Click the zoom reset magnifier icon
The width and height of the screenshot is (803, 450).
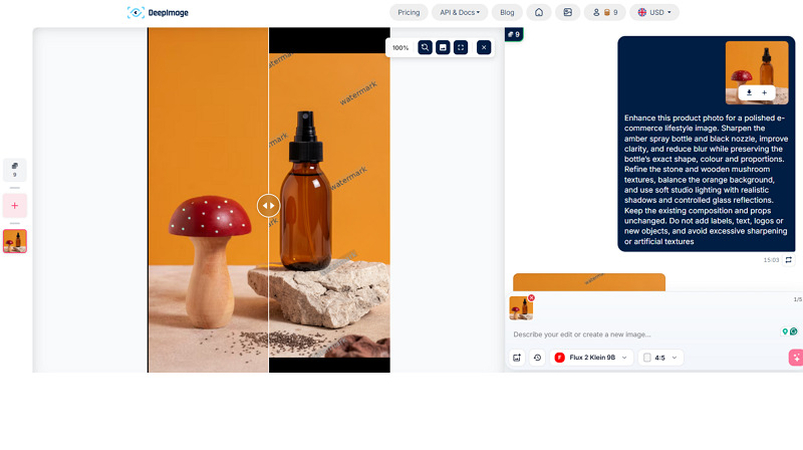[x=425, y=48]
